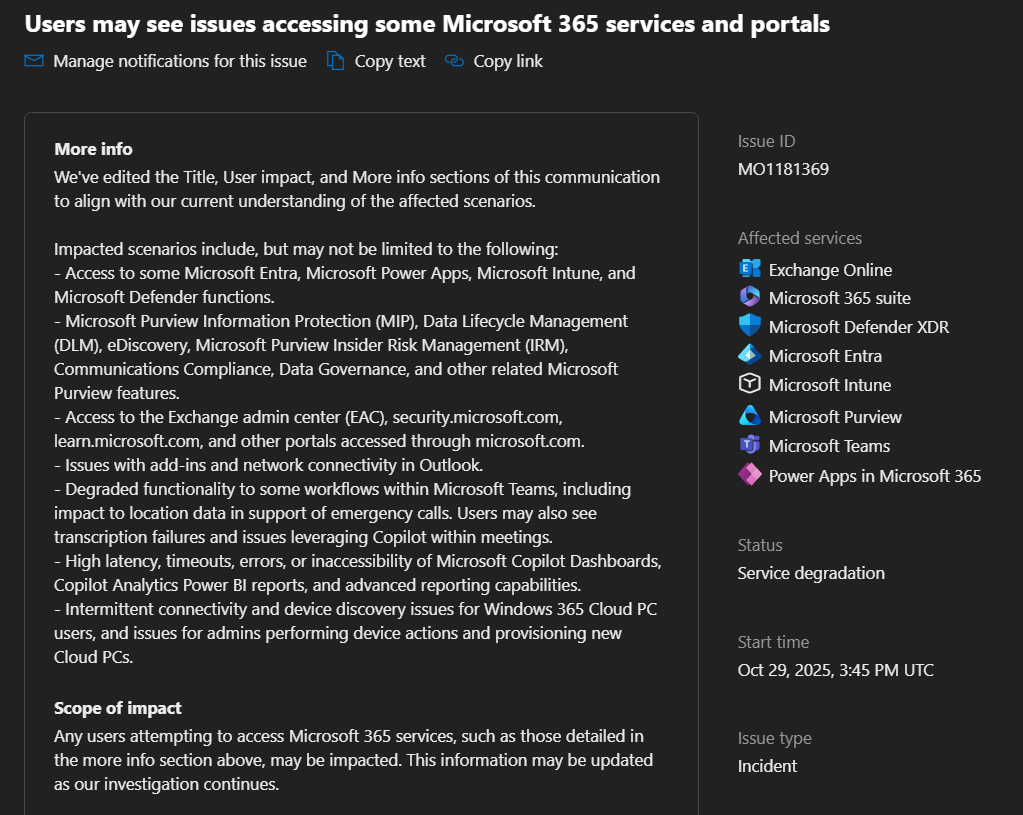The width and height of the screenshot is (1023, 815).
Task: Click the Microsoft Teams icon
Action: pyautogui.click(x=750, y=445)
